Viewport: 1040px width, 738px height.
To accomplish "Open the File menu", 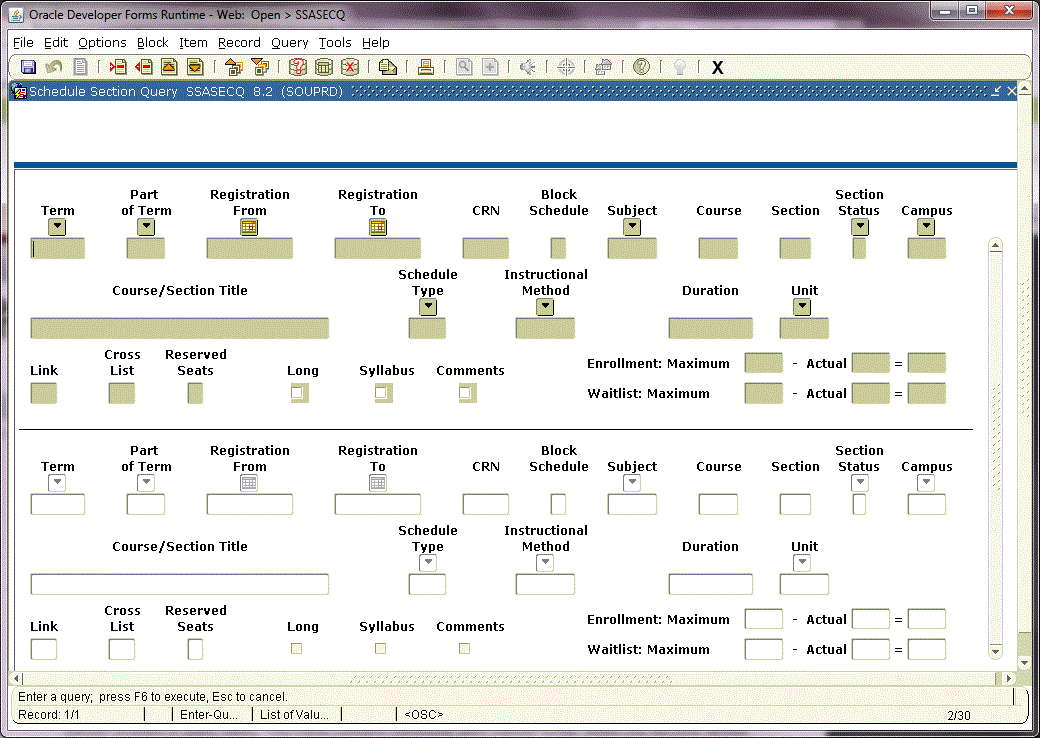I will pyautogui.click(x=23, y=42).
